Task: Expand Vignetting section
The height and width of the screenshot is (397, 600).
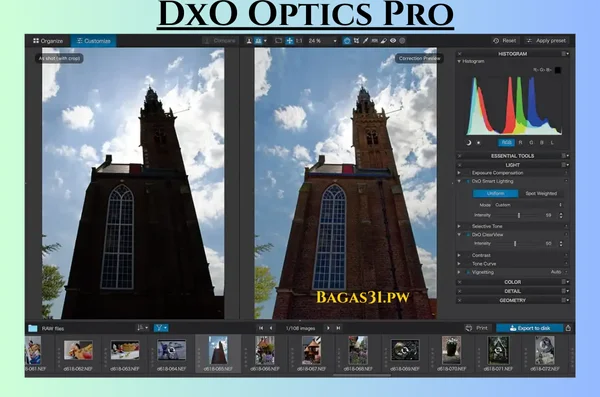Action: point(459,272)
